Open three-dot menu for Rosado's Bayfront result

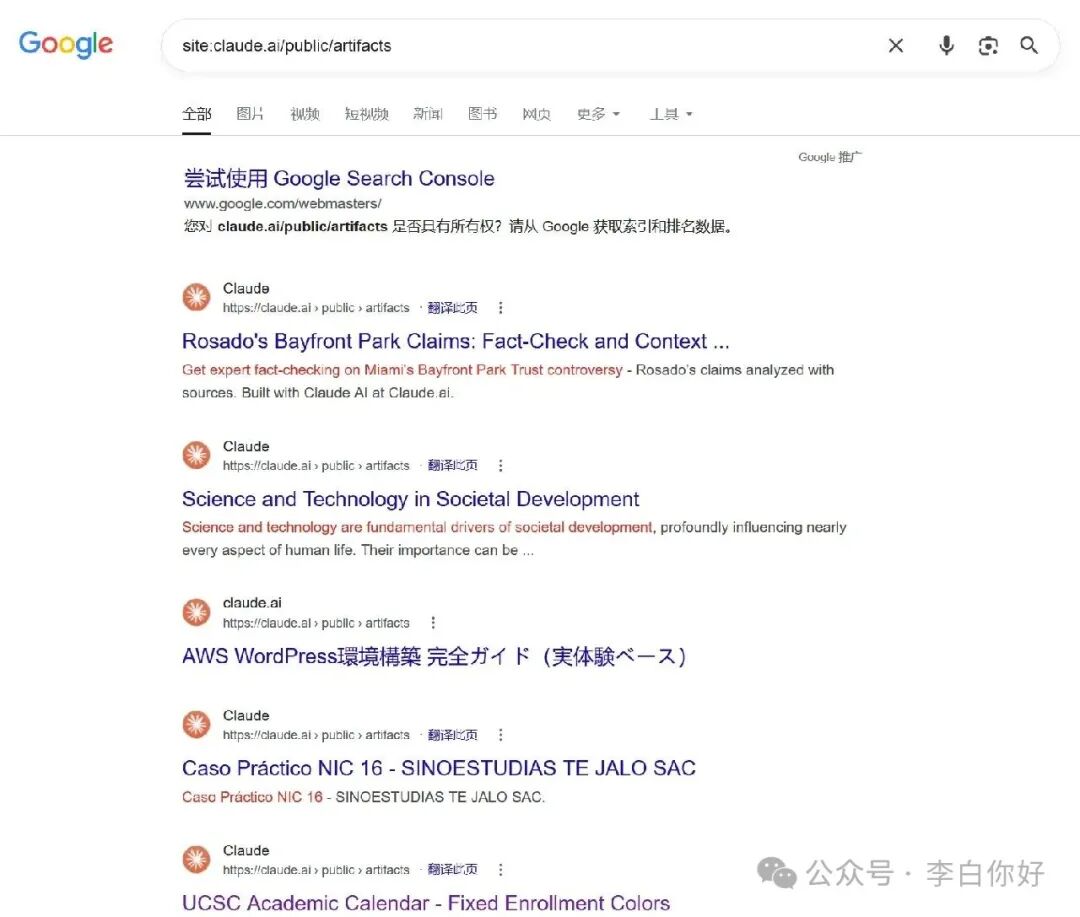click(501, 307)
